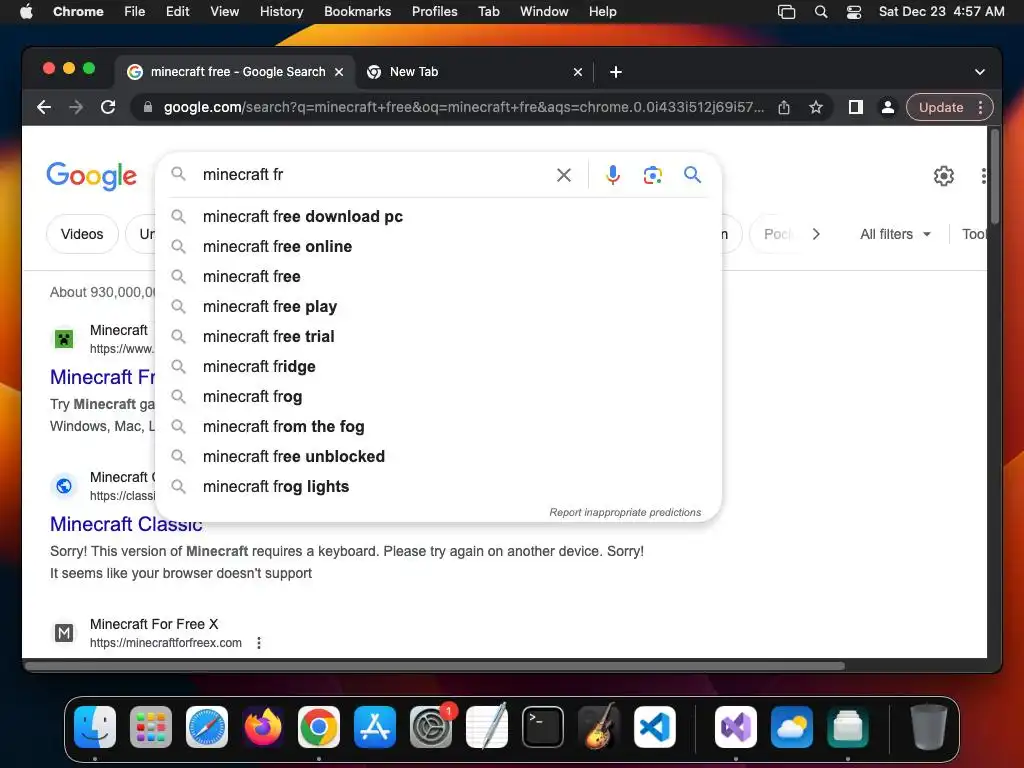Select suggestion minecraft free download pc
The height and width of the screenshot is (768, 1024).
coord(439,216)
